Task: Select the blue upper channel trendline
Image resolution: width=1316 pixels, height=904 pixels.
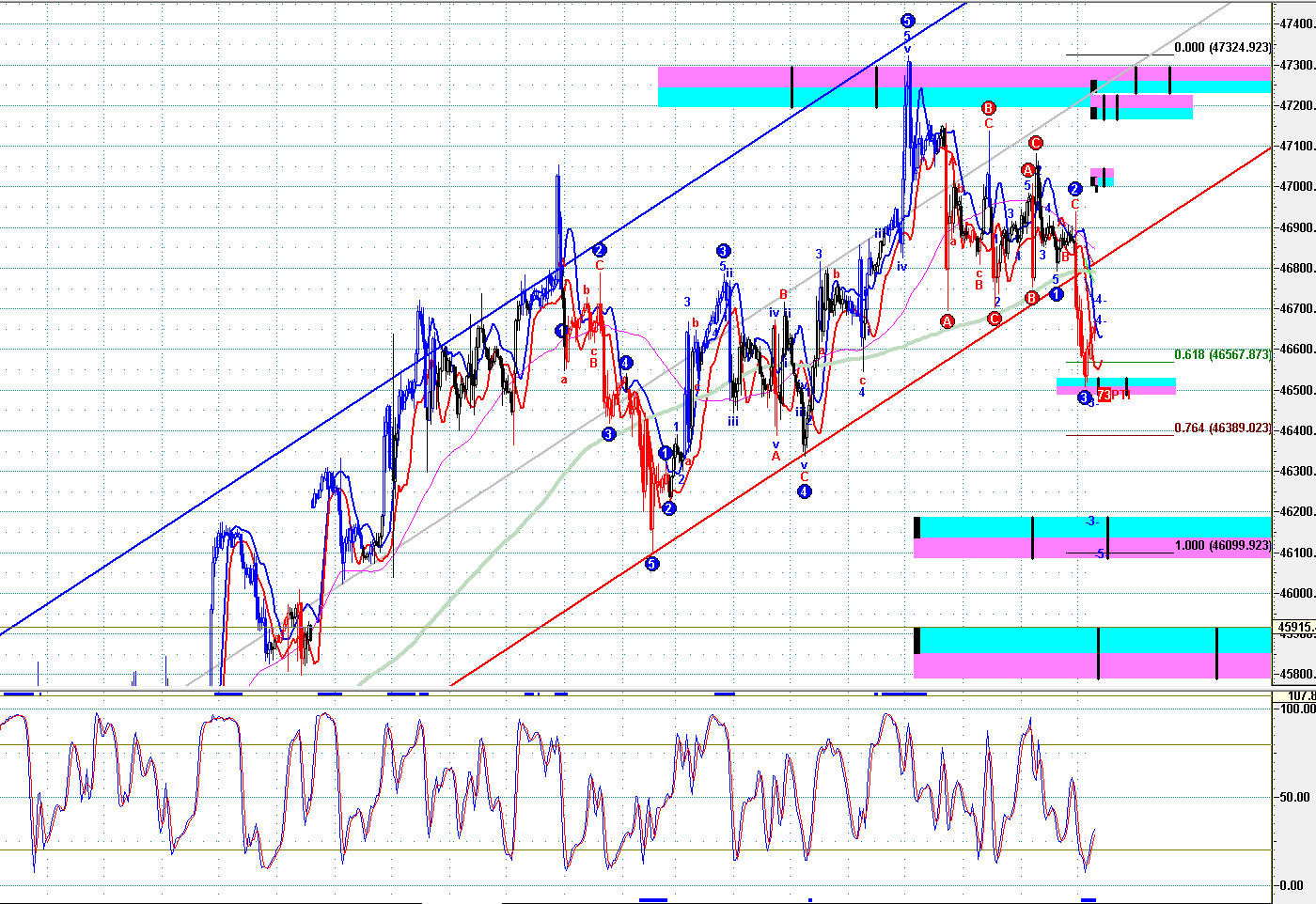Action: point(483,318)
